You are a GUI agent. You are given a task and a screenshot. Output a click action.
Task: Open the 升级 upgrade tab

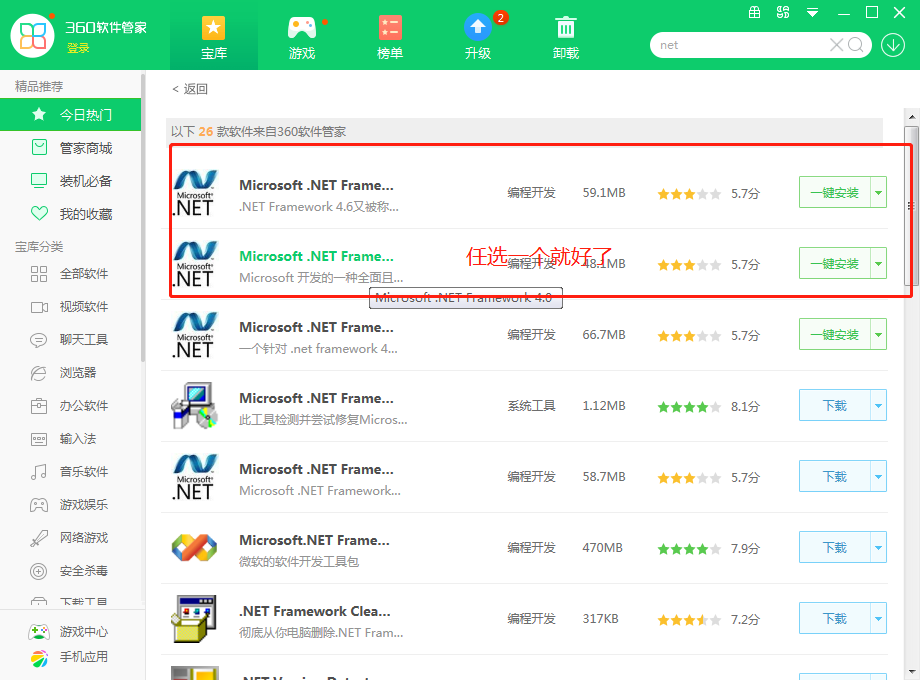[478, 38]
